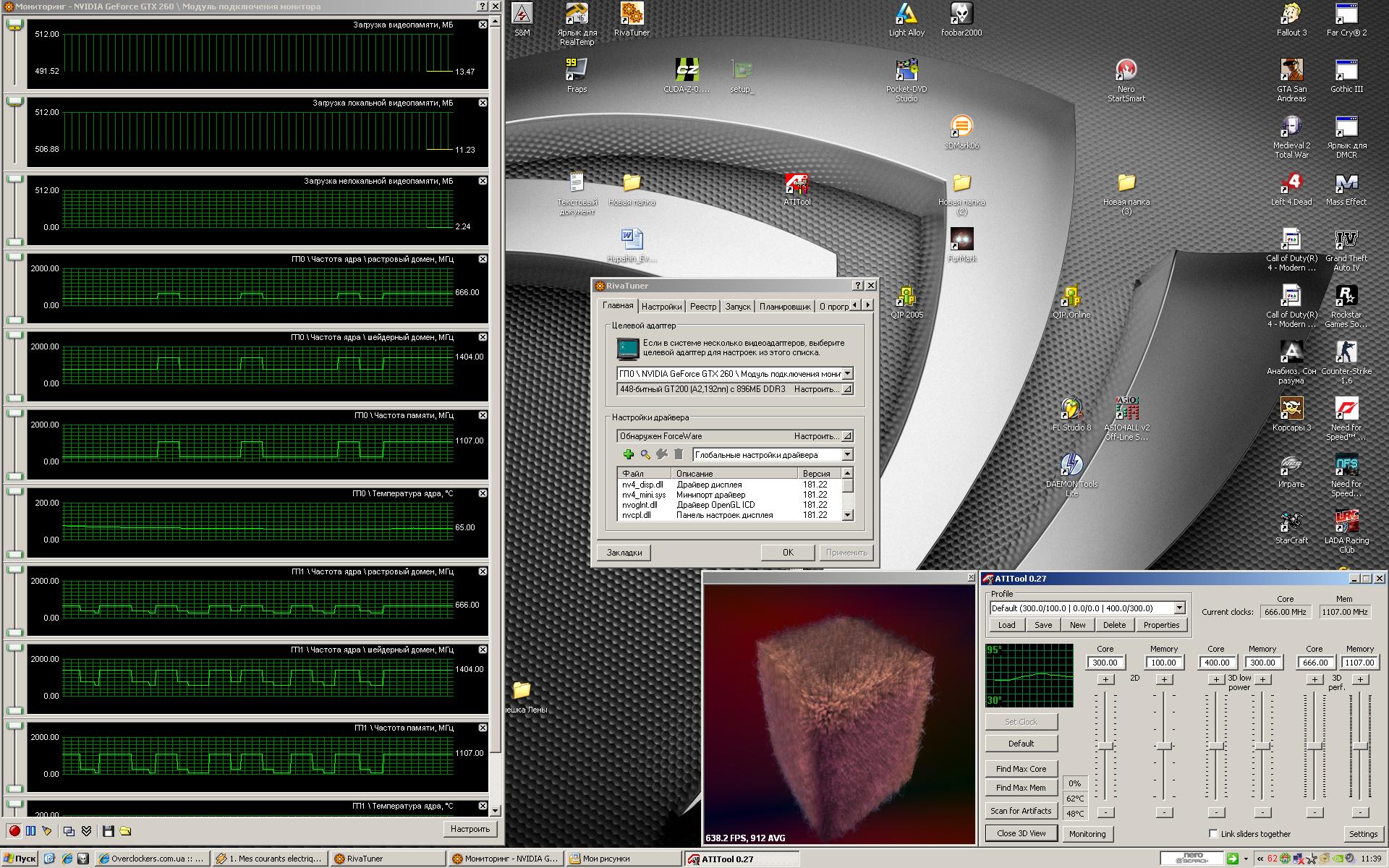The width and height of the screenshot is (1389, 868).
Task: Open the Fraps desktop icon
Action: pos(577,75)
